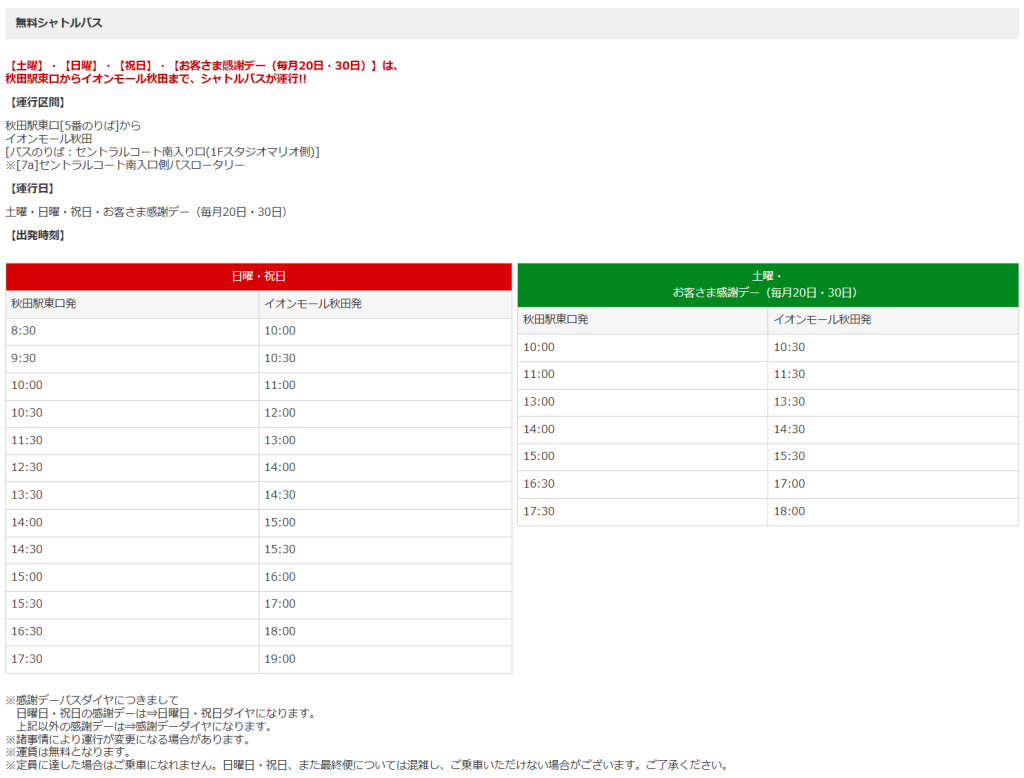Click the ※[7a]セントラルコート南入口側バスロータリー note
This screenshot has width=1024, height=778.
click(x=125, y=165)
